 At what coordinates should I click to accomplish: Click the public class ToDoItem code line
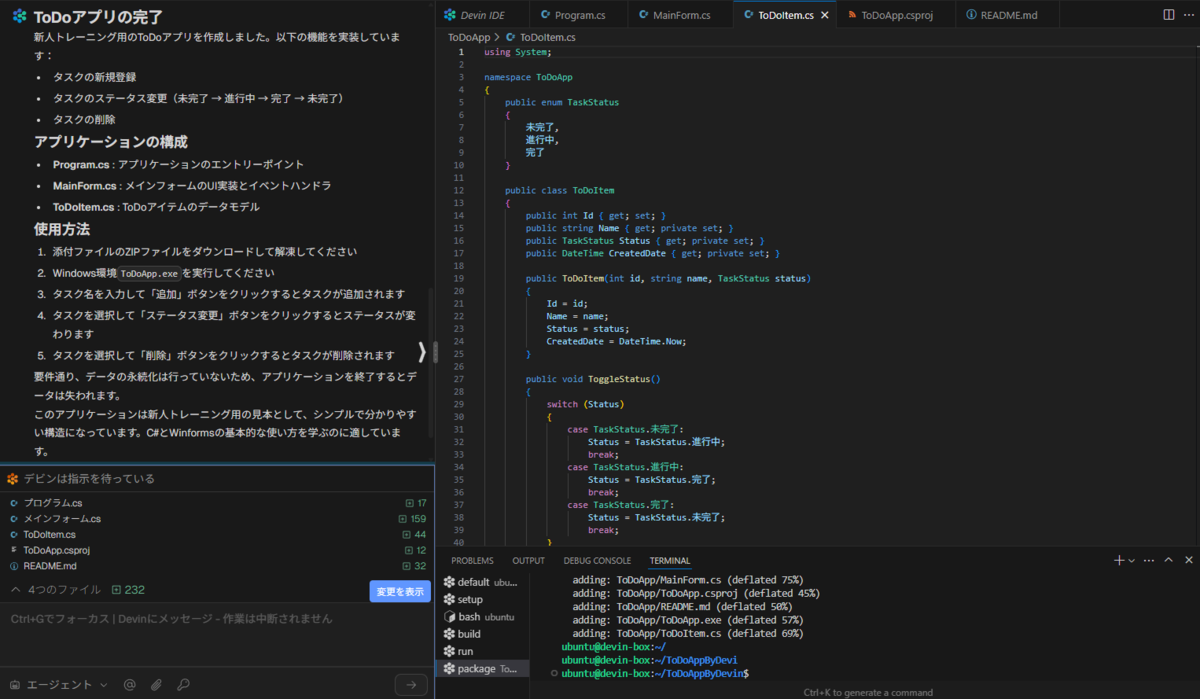point(560,190)
